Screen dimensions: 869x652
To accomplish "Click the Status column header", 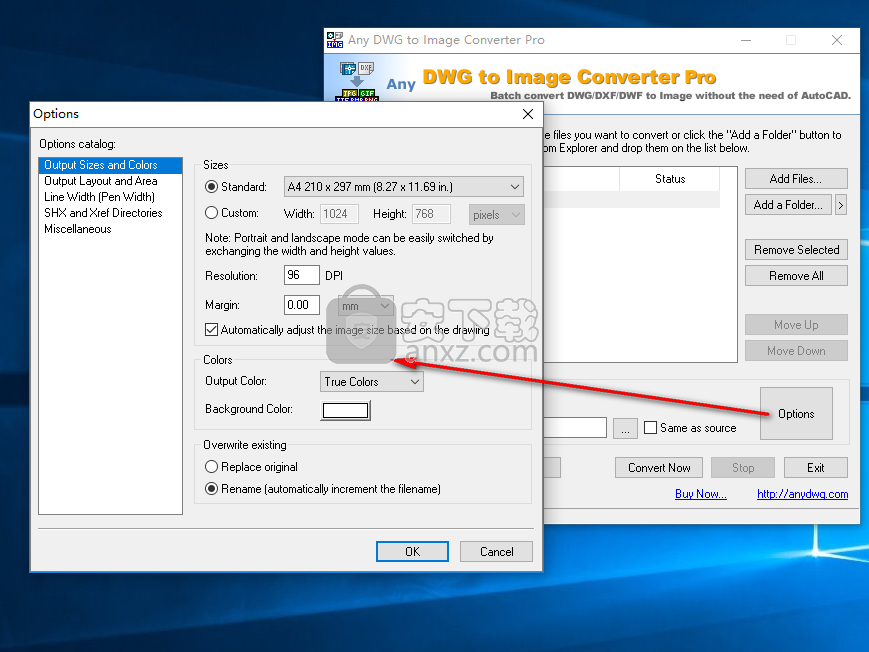I will tap(669, 179).
